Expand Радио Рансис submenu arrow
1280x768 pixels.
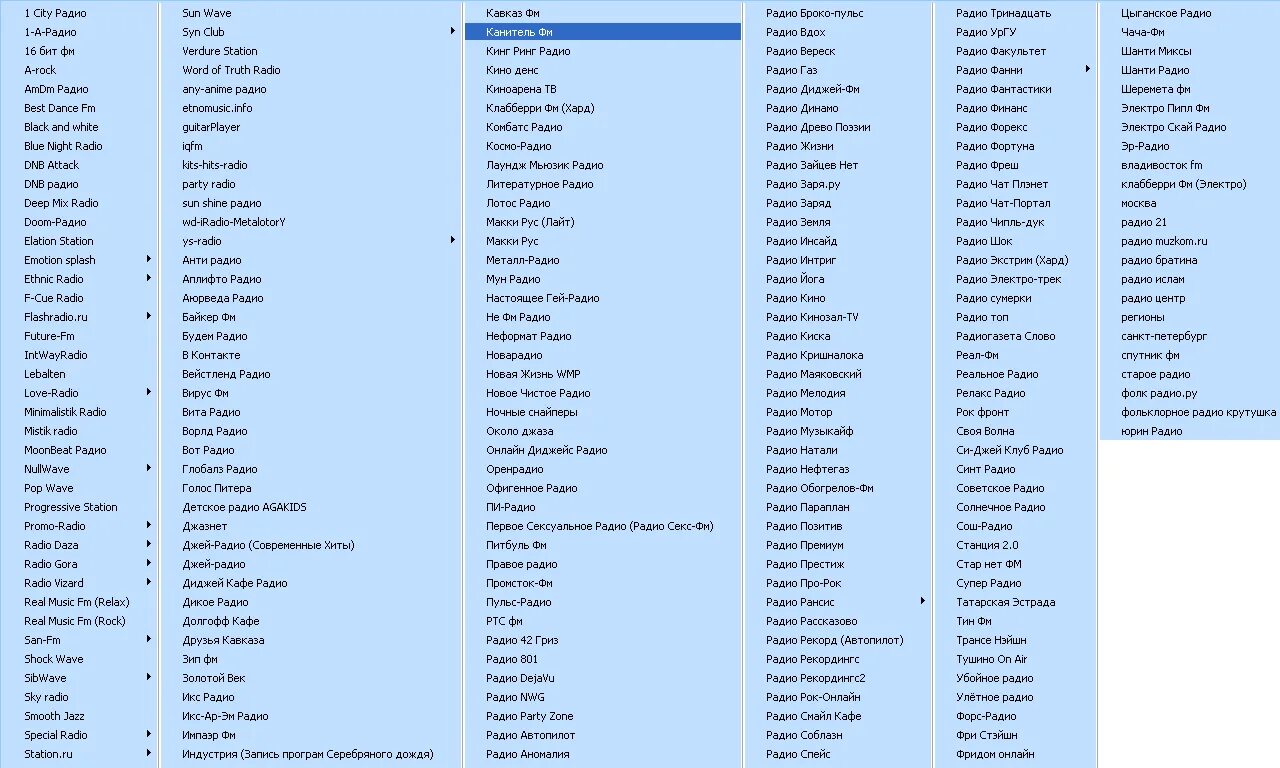[923, 602]
